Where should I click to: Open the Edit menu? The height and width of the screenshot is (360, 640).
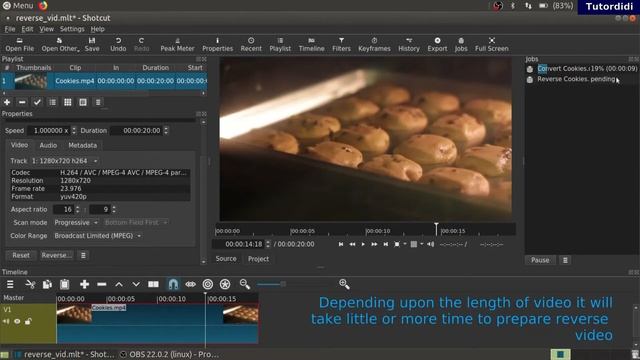(27, 29)
